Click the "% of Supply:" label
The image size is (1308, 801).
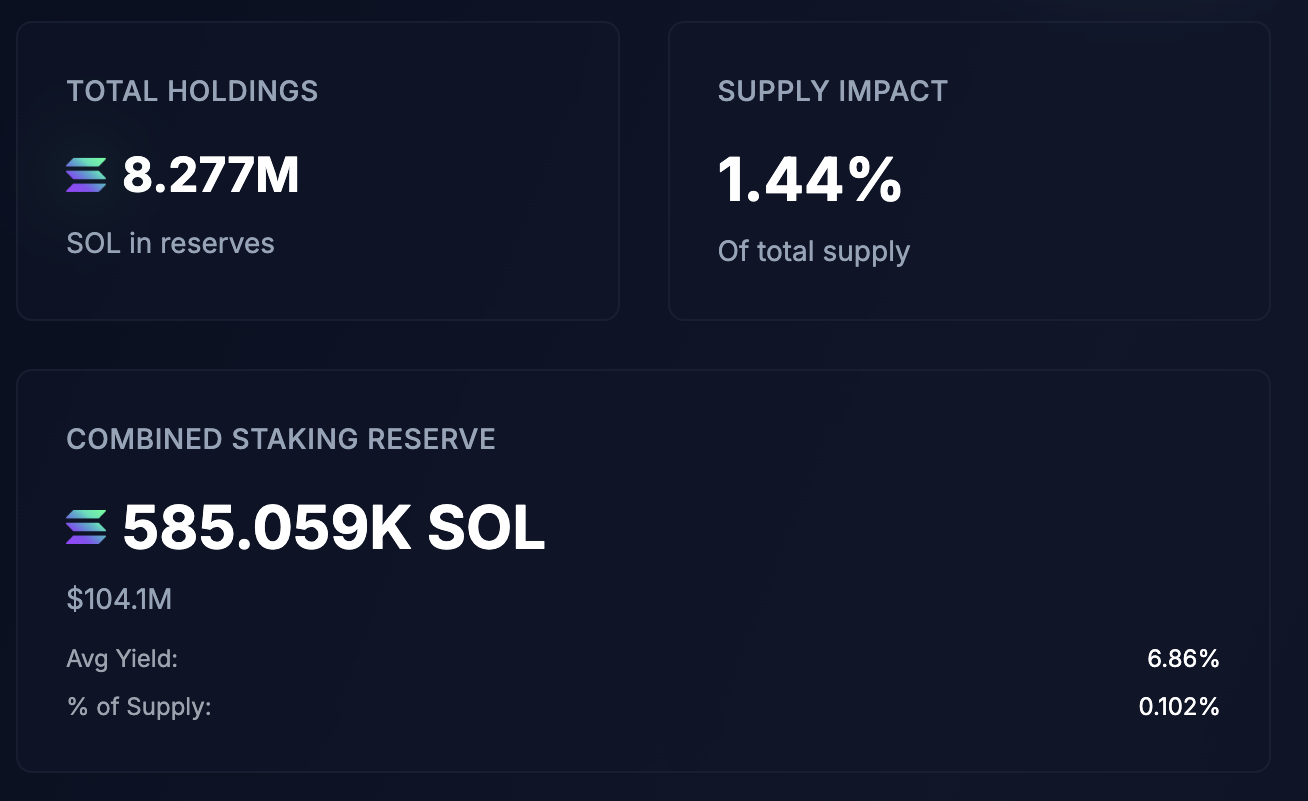pos(139,707)
